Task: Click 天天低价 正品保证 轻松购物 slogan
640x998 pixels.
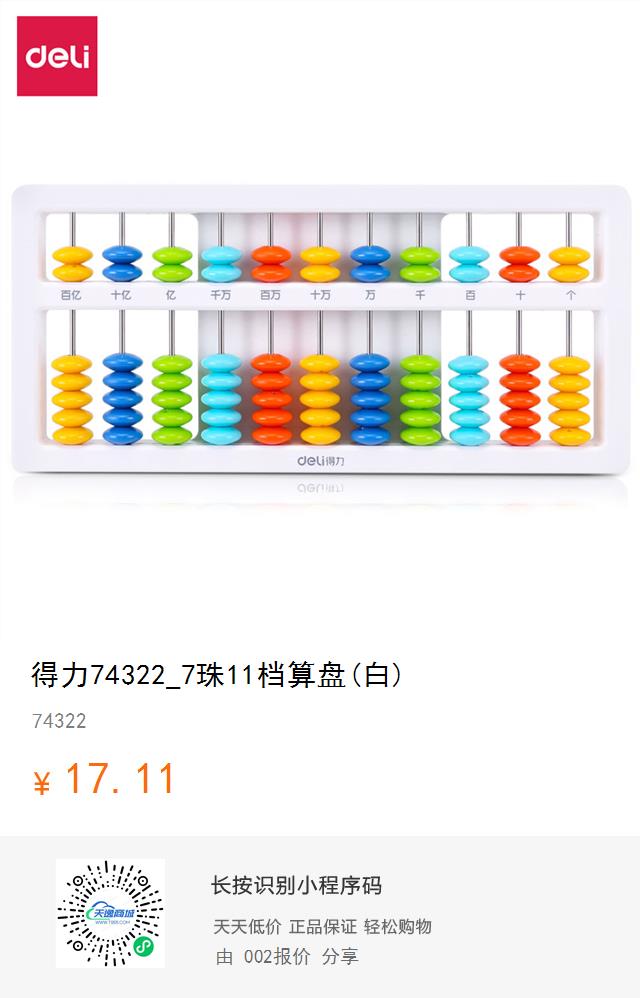Action: 323,926
